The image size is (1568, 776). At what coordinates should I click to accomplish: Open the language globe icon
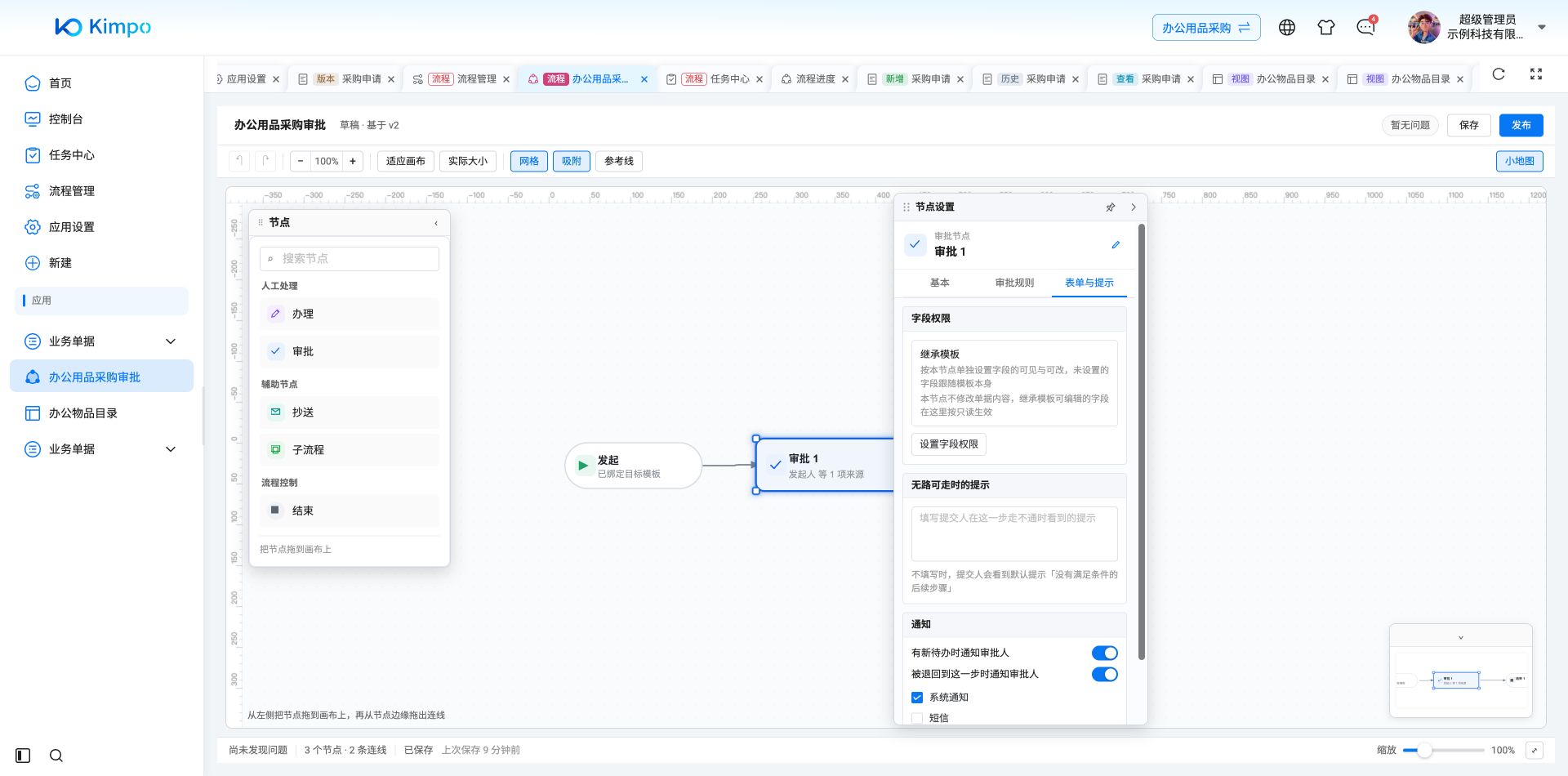[1287, 28]
